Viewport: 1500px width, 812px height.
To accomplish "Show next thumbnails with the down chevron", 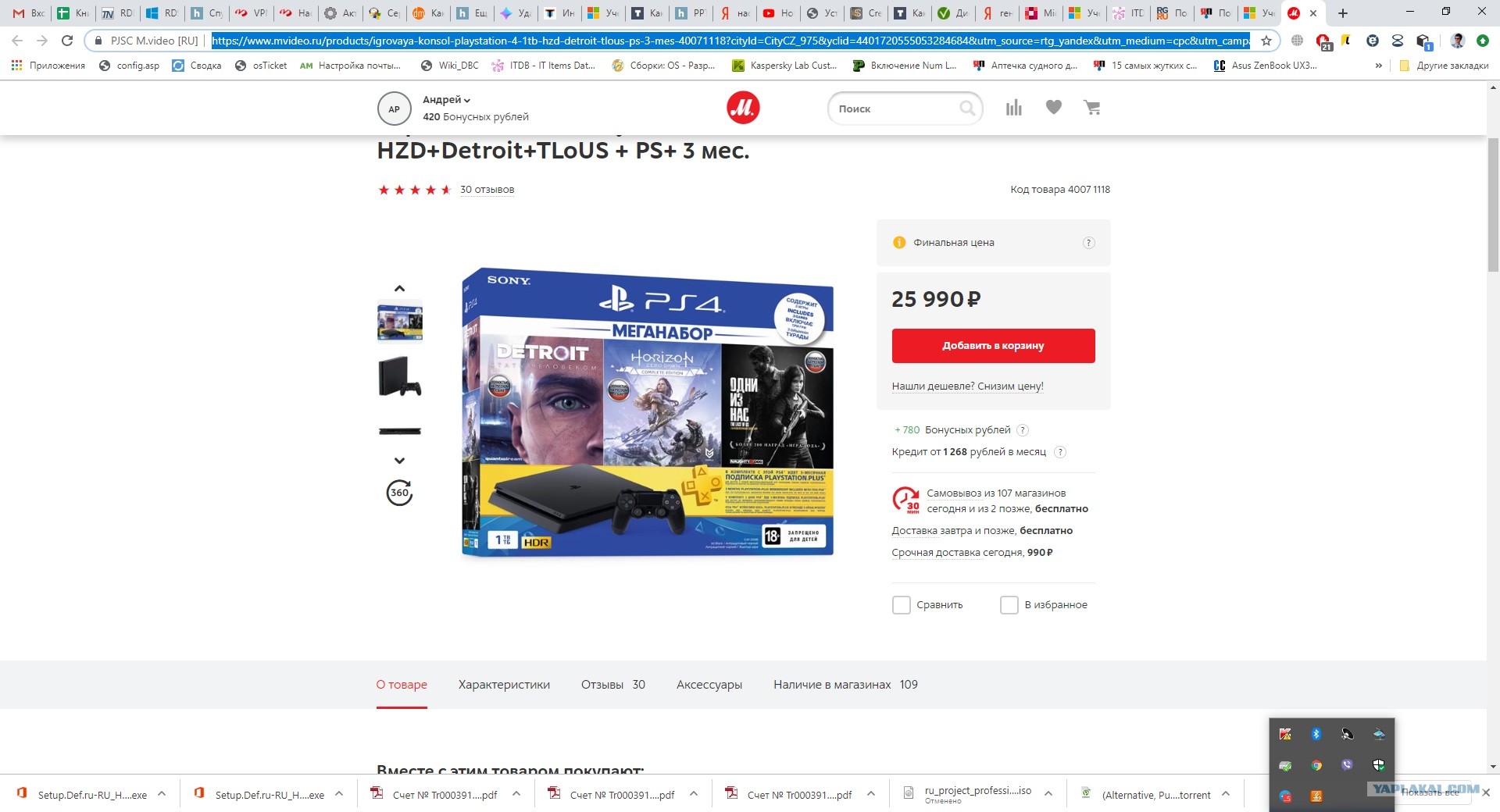I will point(399,461).
